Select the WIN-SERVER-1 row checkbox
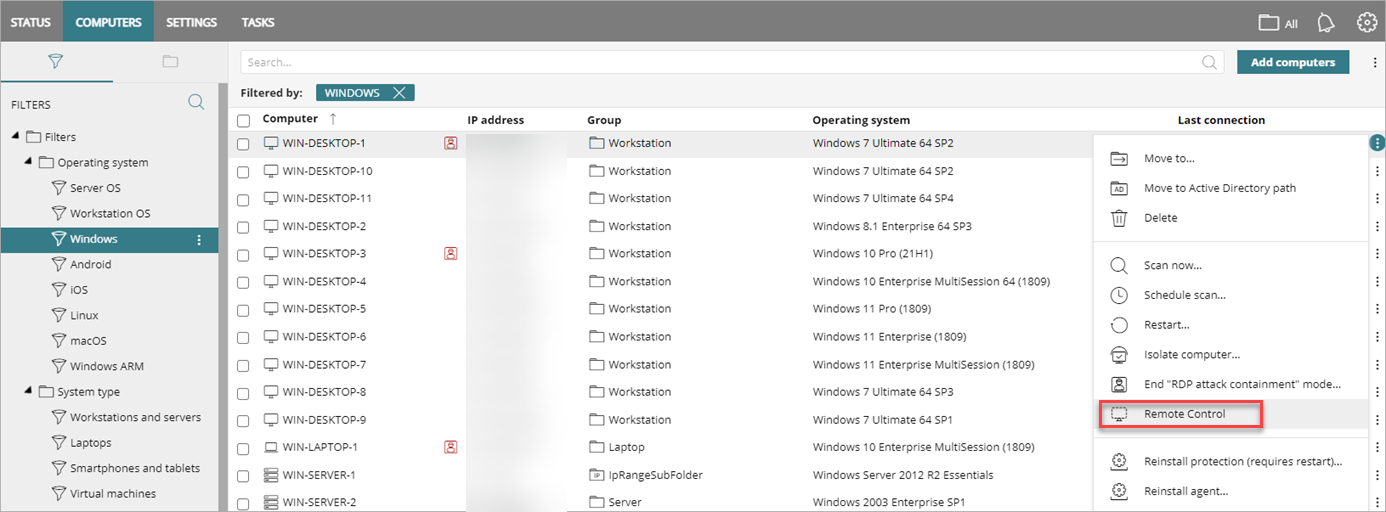Screen dimensions: 1386x512 tap(243, 475)
